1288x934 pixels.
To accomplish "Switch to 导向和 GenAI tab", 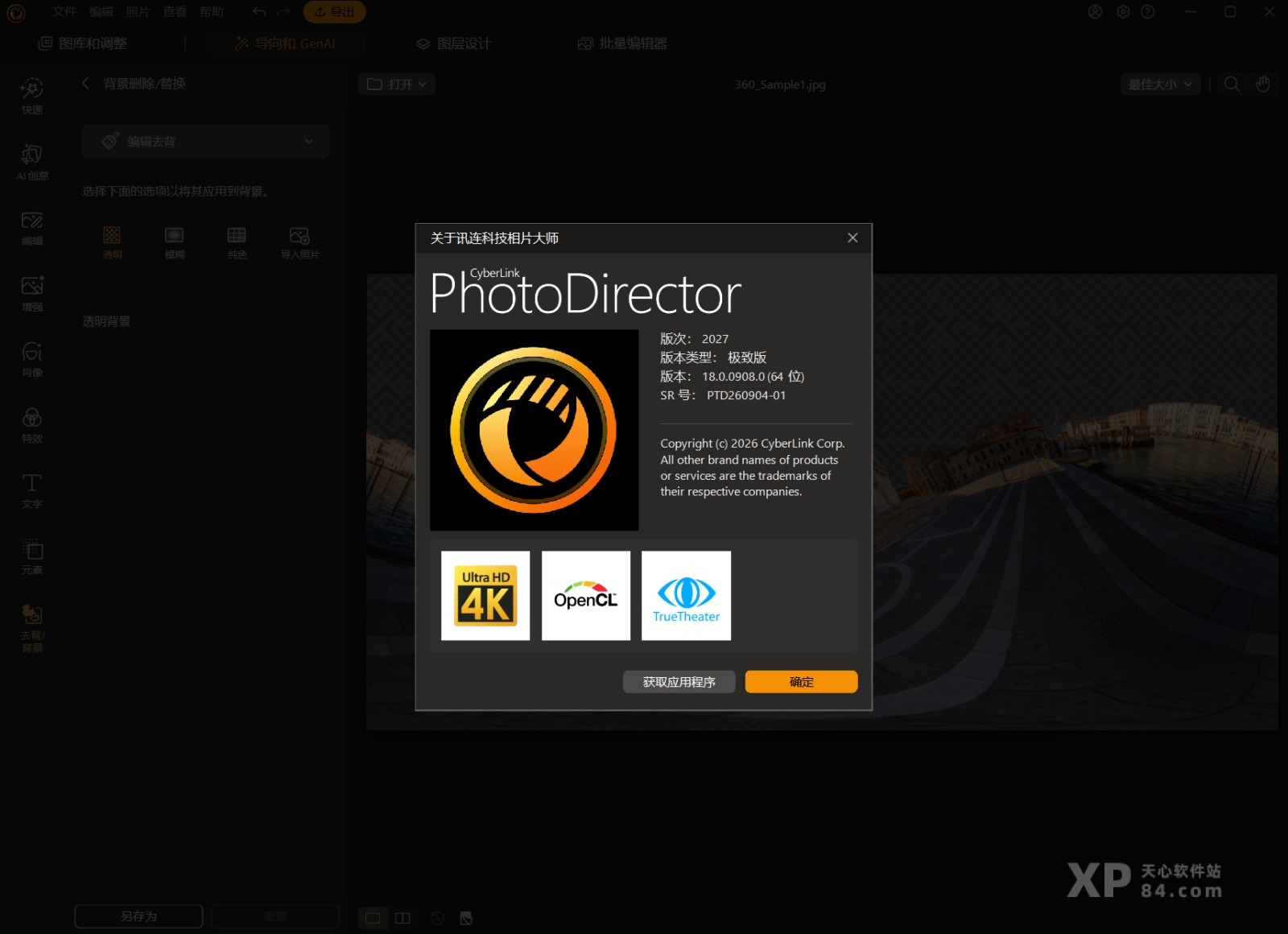I will [x=285, y=43].
